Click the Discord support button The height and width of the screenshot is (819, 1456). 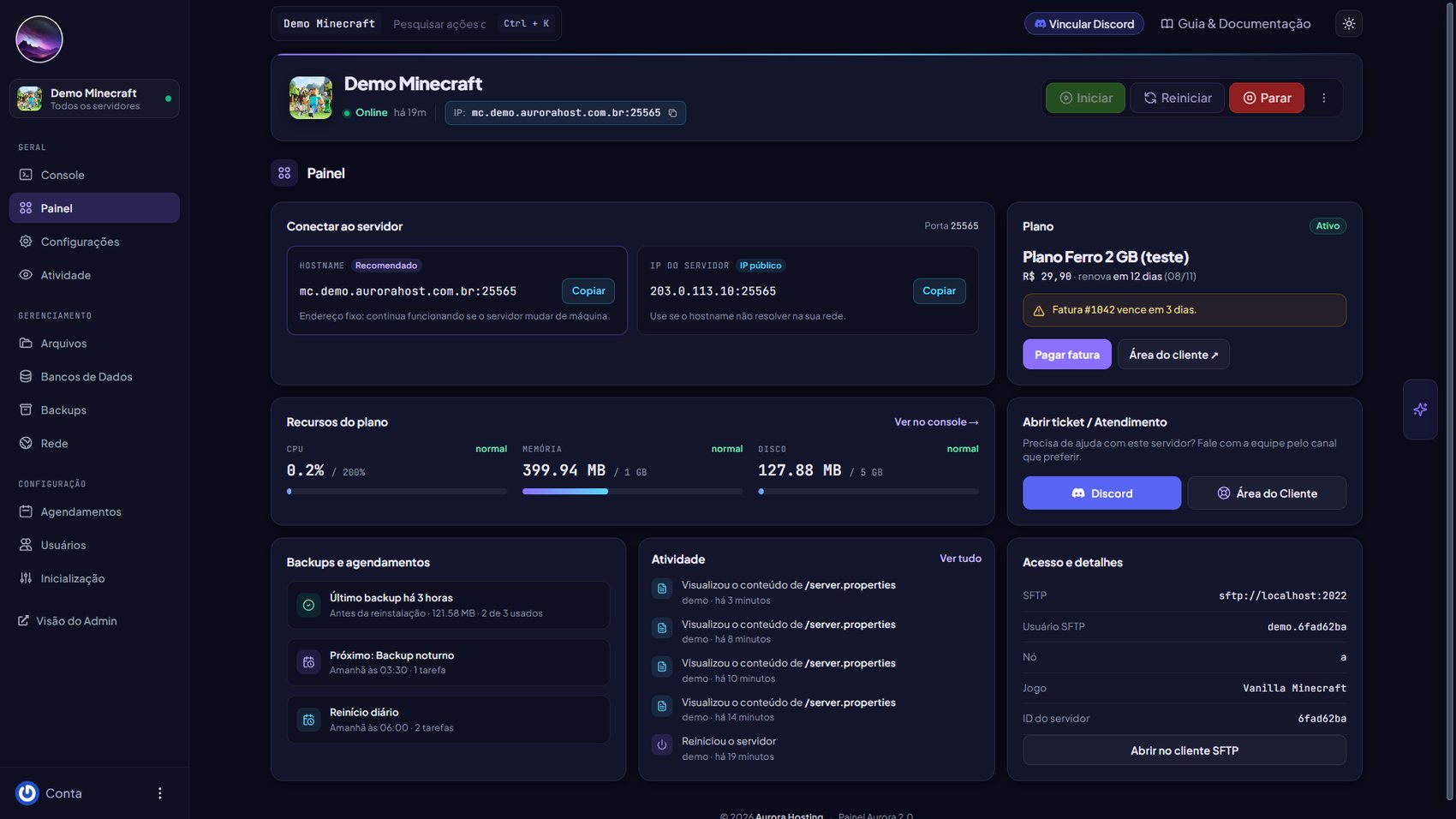(x=1101, y=493)
